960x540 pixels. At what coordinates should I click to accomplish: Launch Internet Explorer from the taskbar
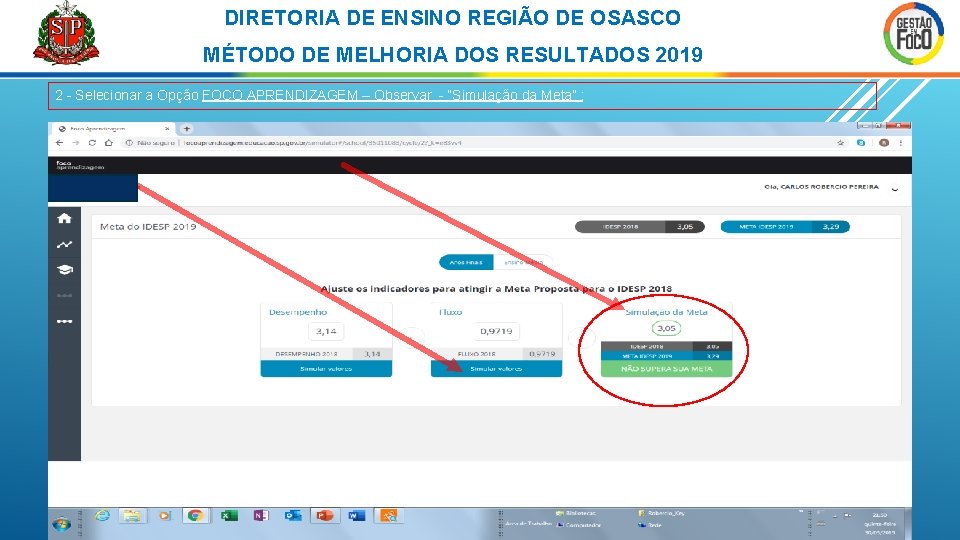coord(102,516)
